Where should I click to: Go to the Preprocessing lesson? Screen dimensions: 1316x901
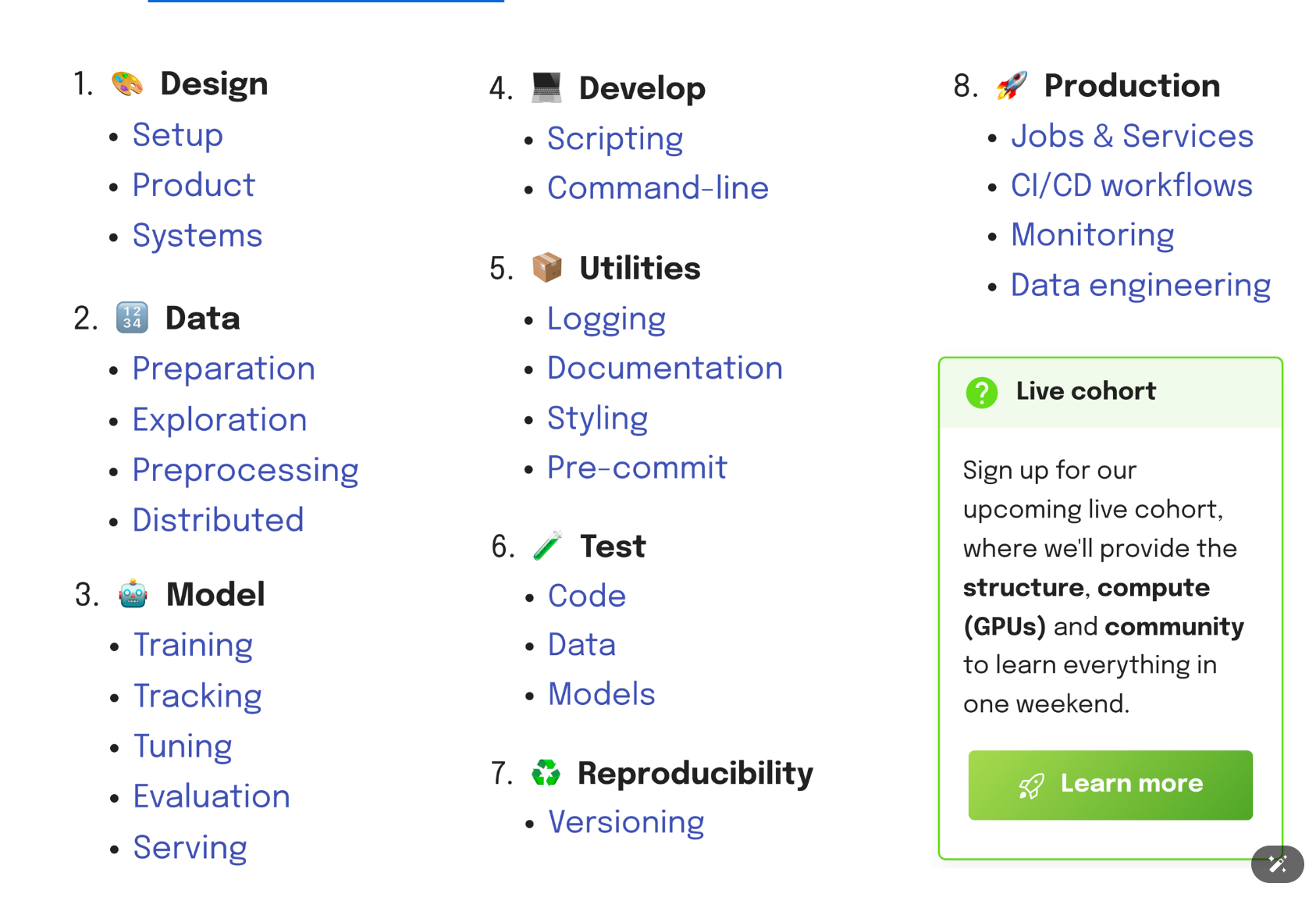(x=245, y=470)
